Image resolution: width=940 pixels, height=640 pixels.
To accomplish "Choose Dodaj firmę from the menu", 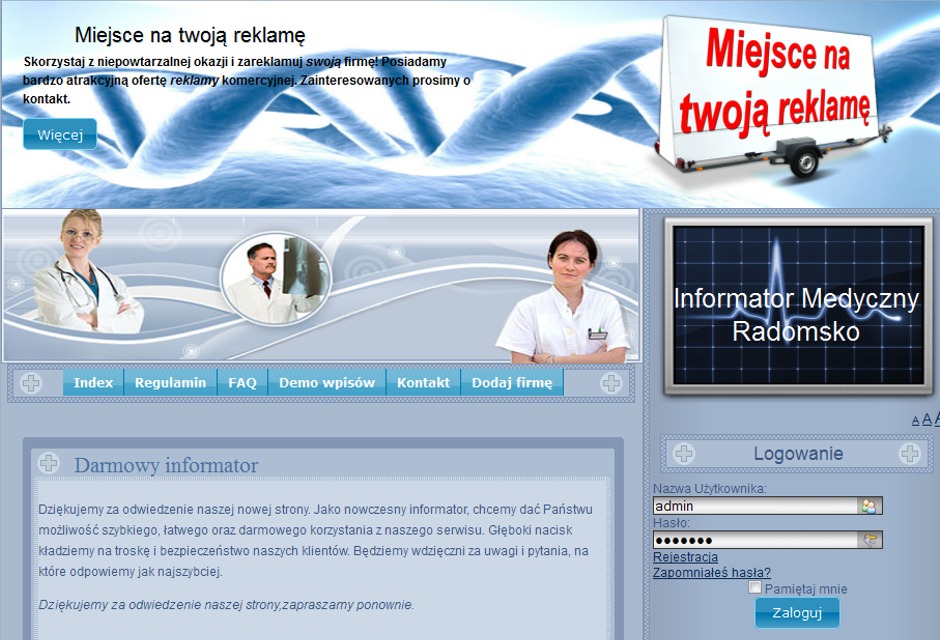I will 512,383.
